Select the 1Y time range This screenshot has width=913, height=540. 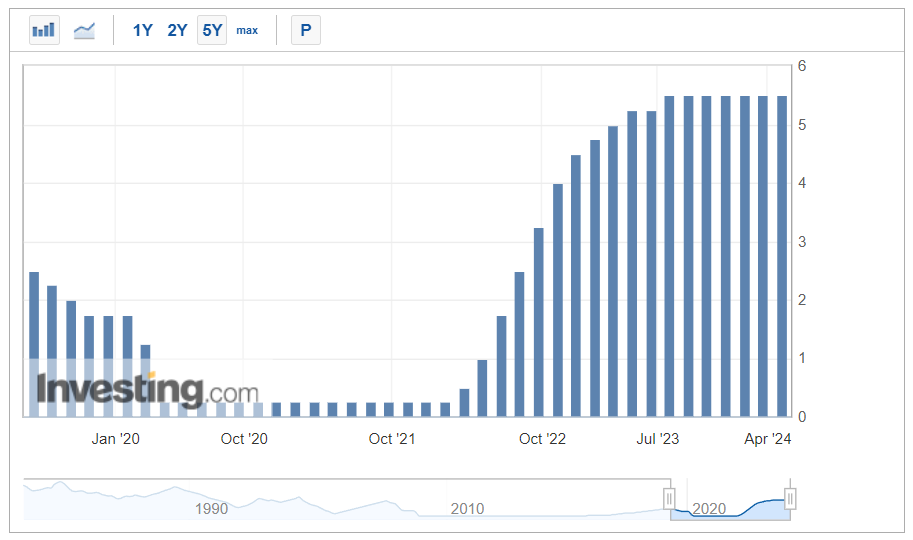tap(143, 30)
